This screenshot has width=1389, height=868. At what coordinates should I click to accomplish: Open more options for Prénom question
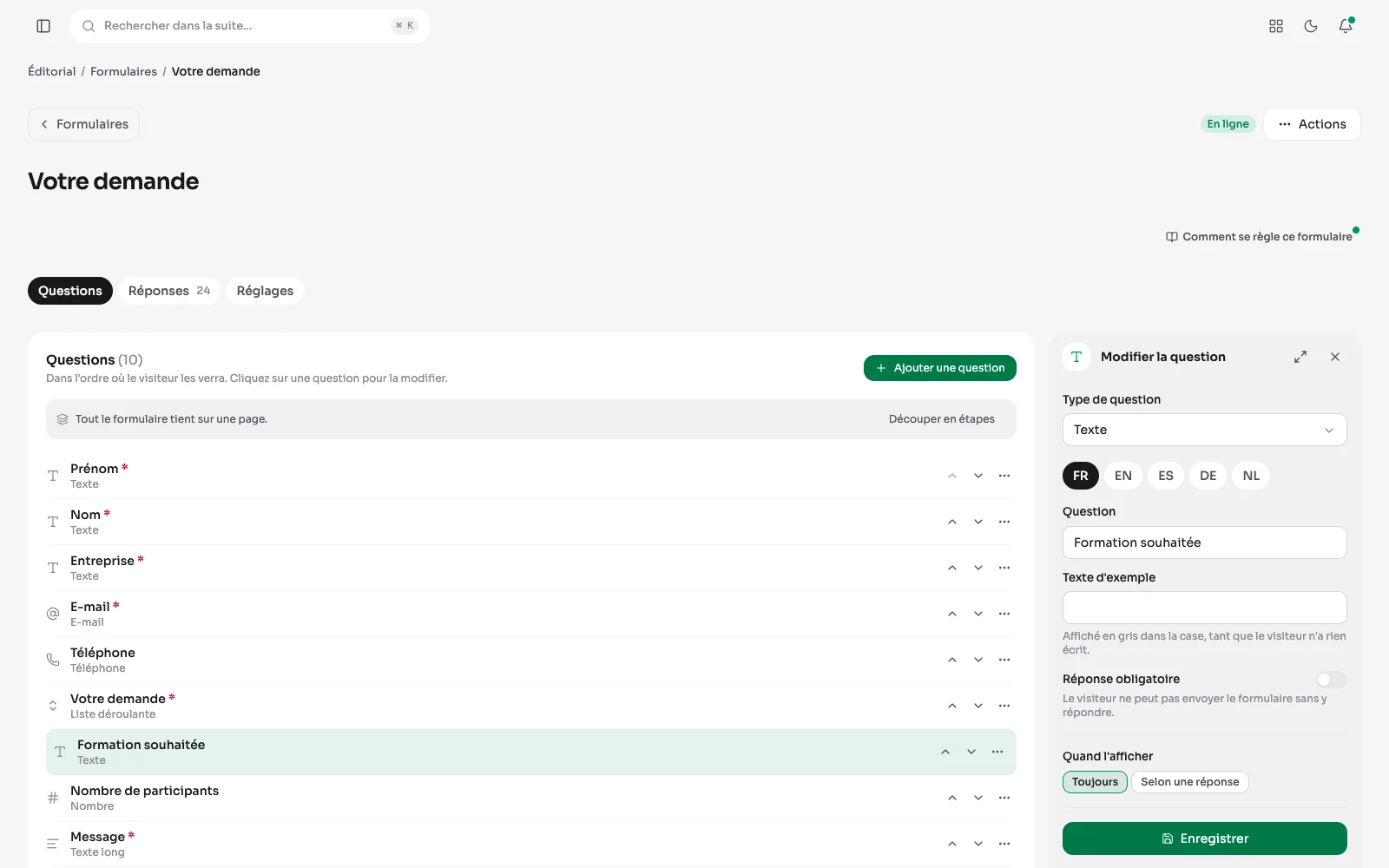click(1004, 476)
